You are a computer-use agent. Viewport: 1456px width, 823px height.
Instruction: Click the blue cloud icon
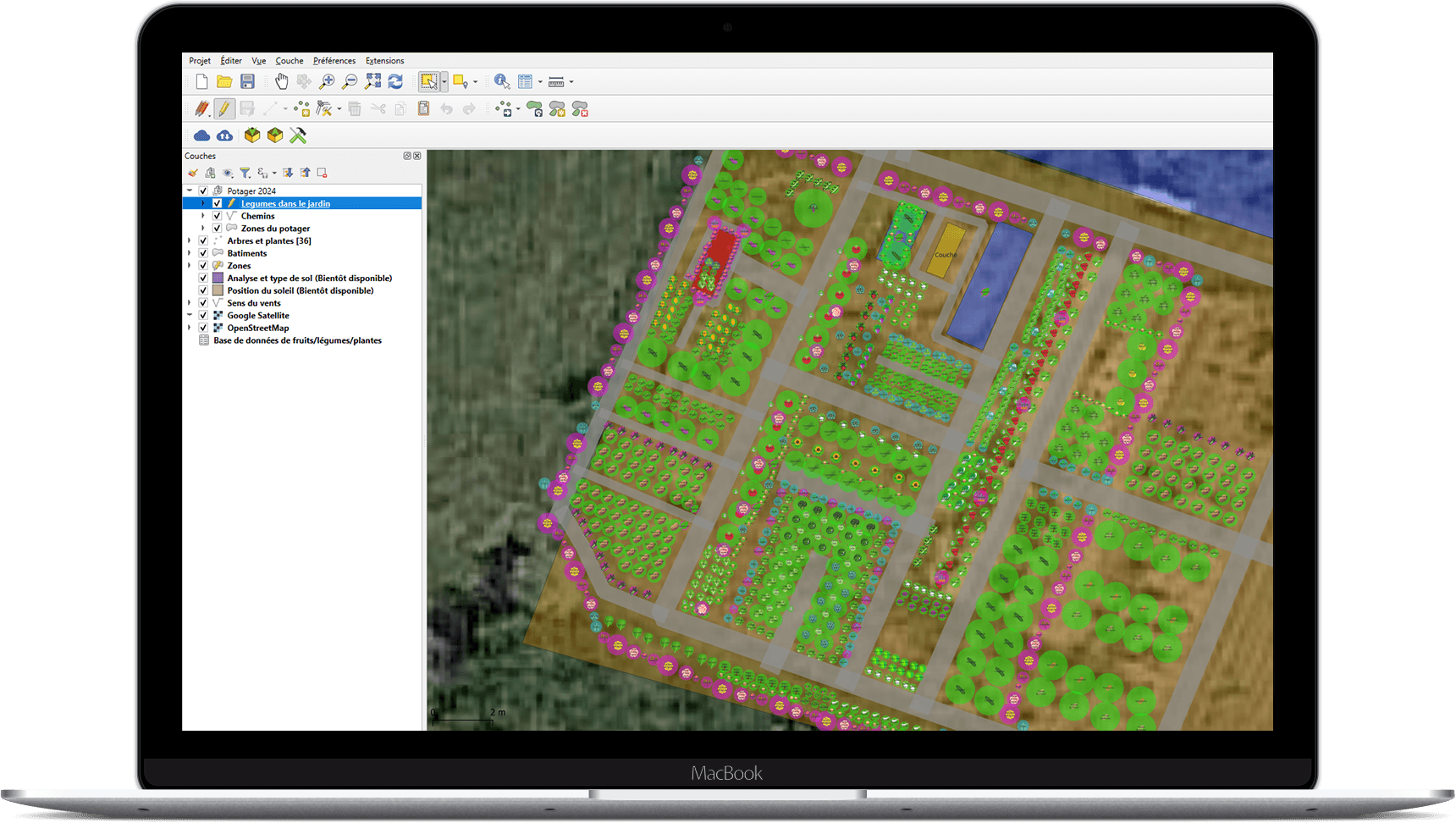click(201, 135)
